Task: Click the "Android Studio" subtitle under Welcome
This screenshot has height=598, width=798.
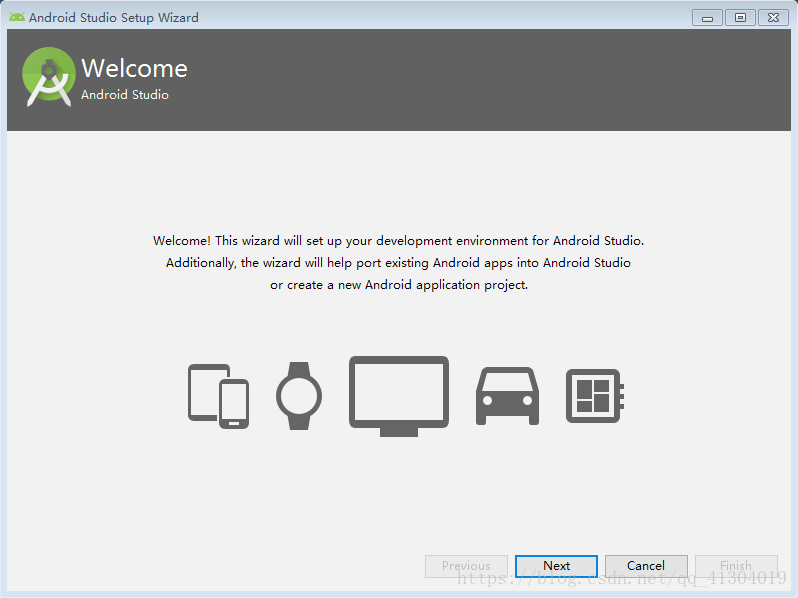Action: (x=125, y=95)
